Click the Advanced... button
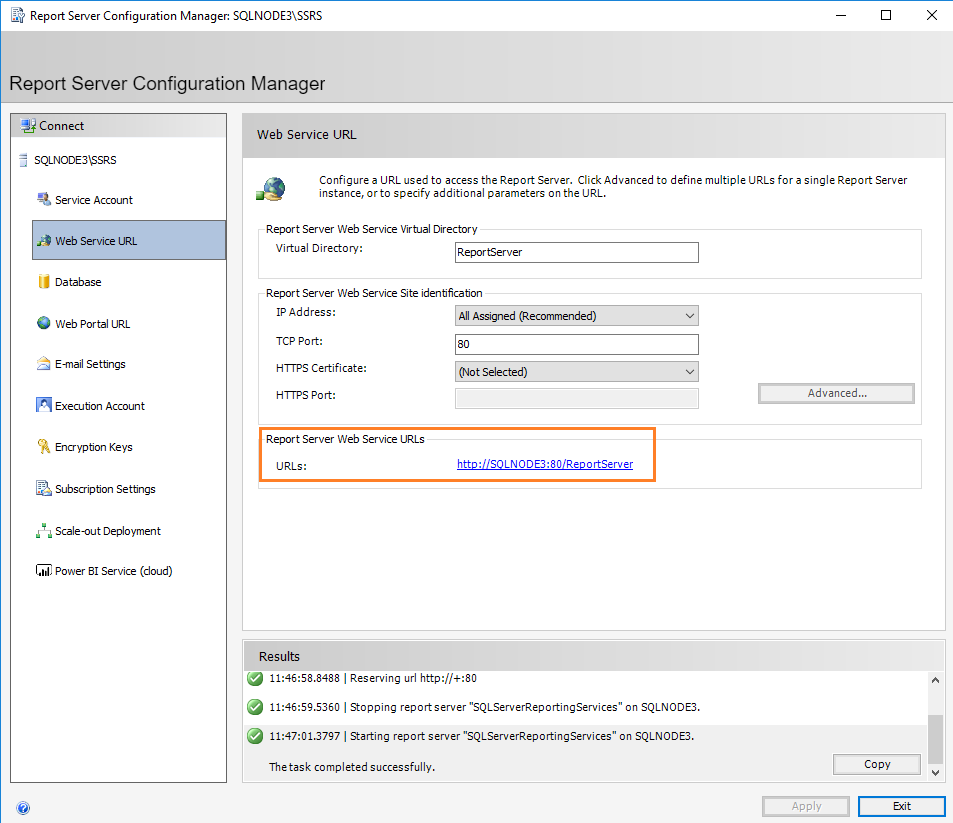The image size is (953, 823). point(836,393)
